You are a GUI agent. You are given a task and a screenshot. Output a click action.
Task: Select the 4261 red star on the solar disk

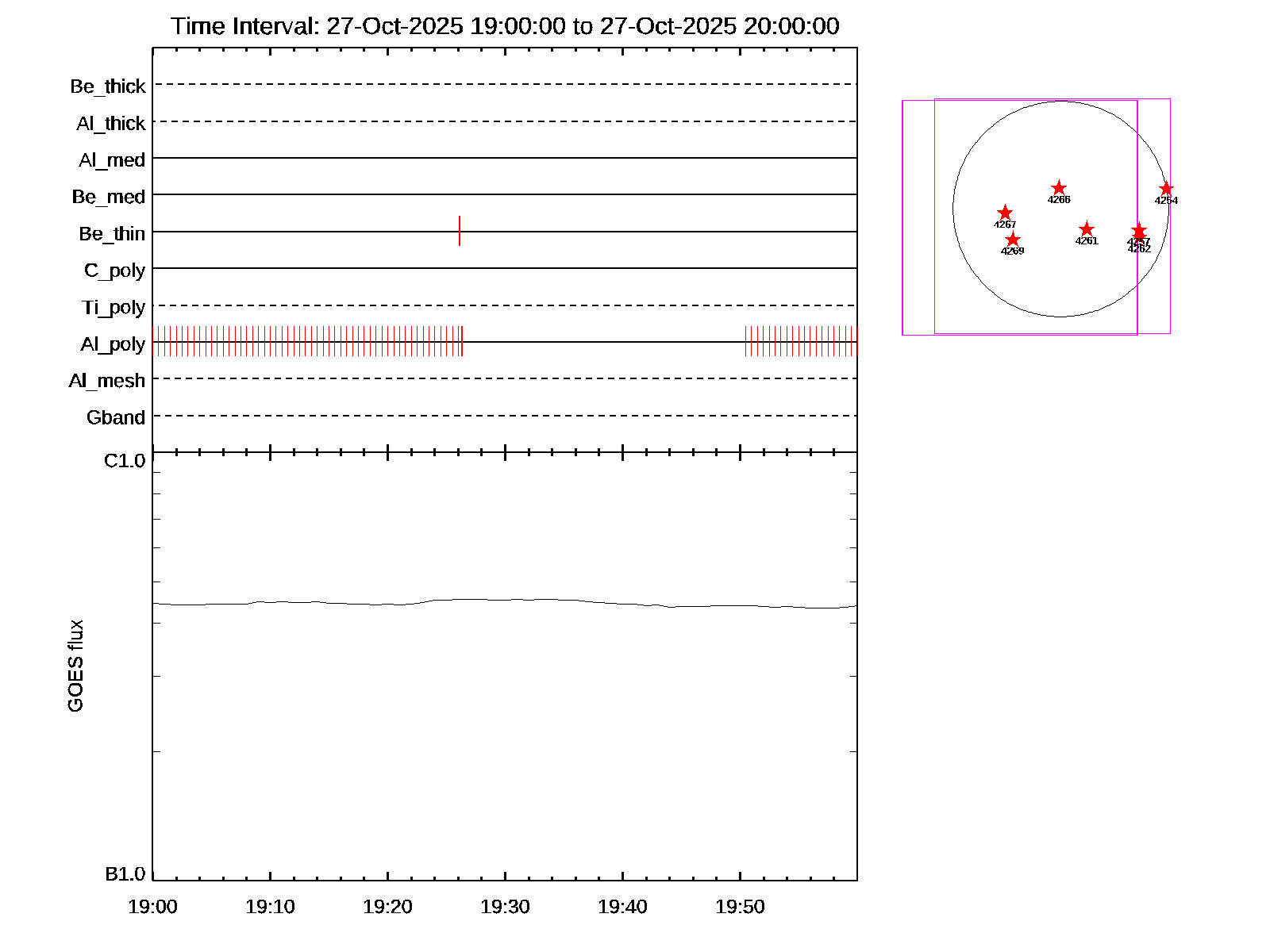tap(1087, 229)
